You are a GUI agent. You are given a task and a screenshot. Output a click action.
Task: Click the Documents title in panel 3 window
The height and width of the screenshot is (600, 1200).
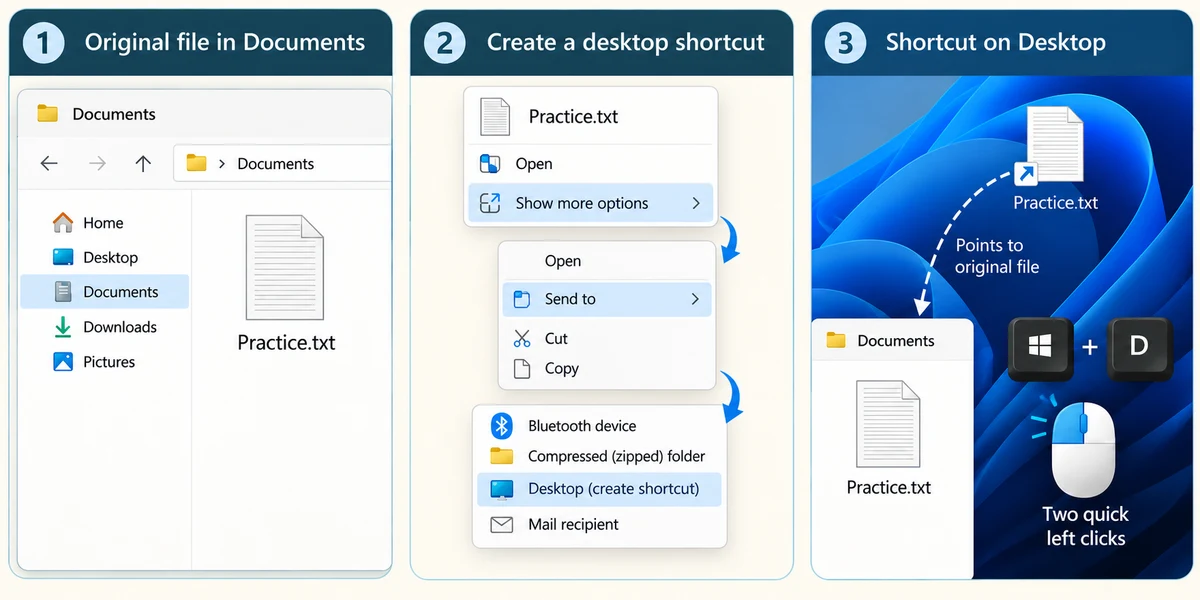895,341
